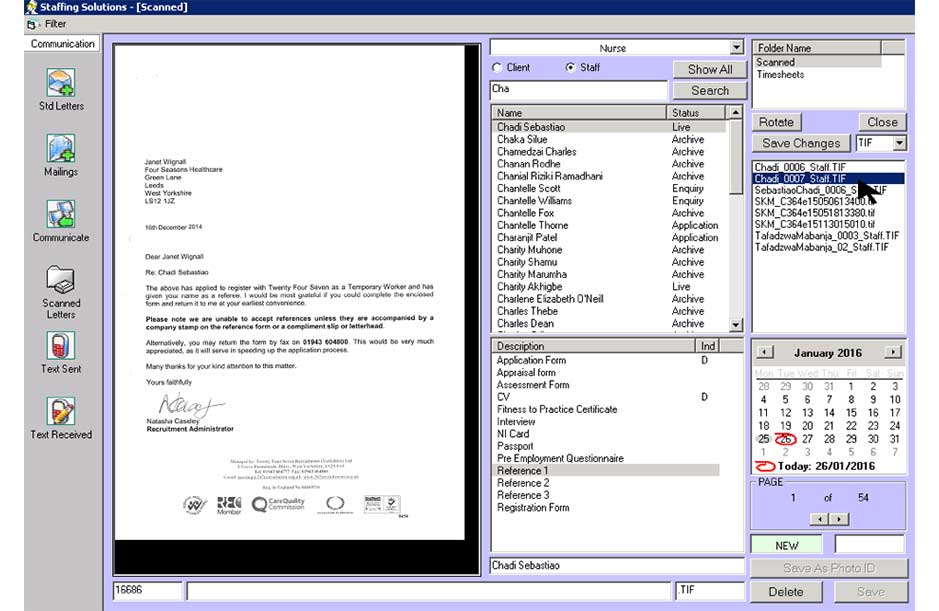The height and width of the screenshot is (611, 939).
Task: Click Save Changes button
Action: pos(802,144)
